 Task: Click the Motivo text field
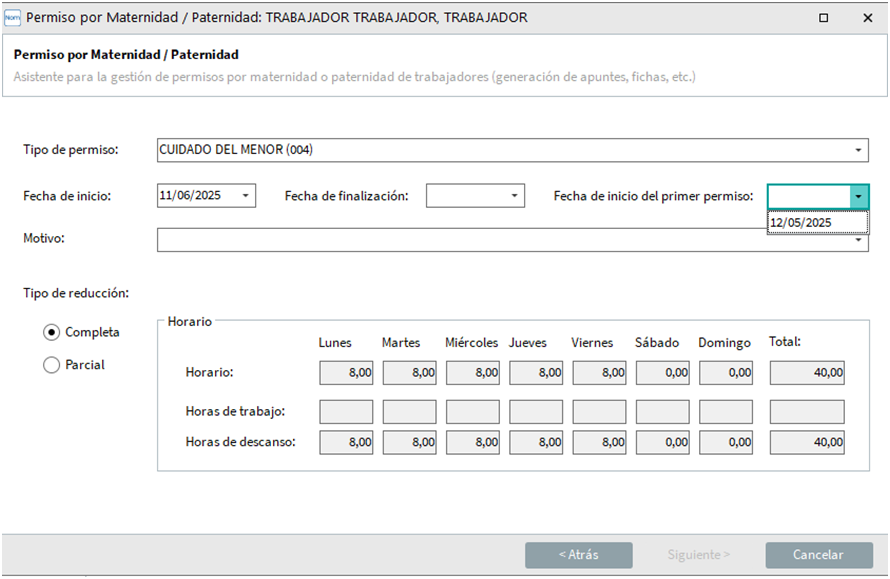[x=500, y=240]
